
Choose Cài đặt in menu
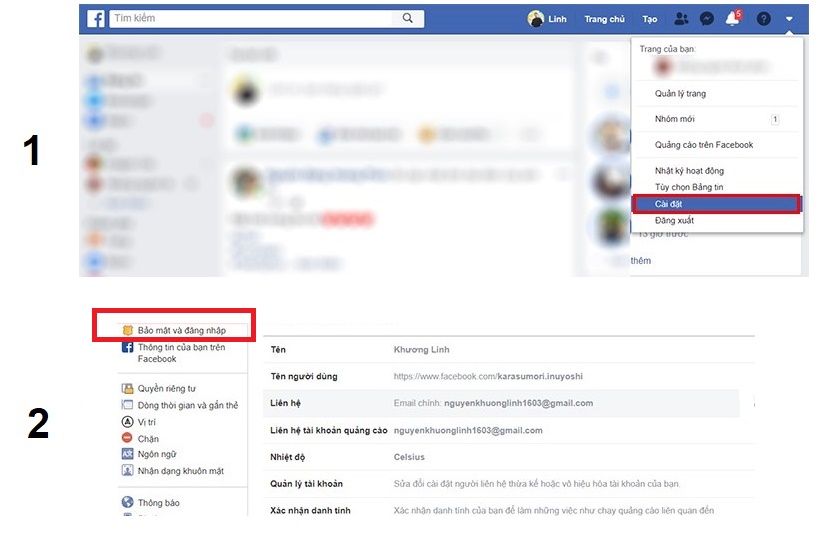coord(717,204)
